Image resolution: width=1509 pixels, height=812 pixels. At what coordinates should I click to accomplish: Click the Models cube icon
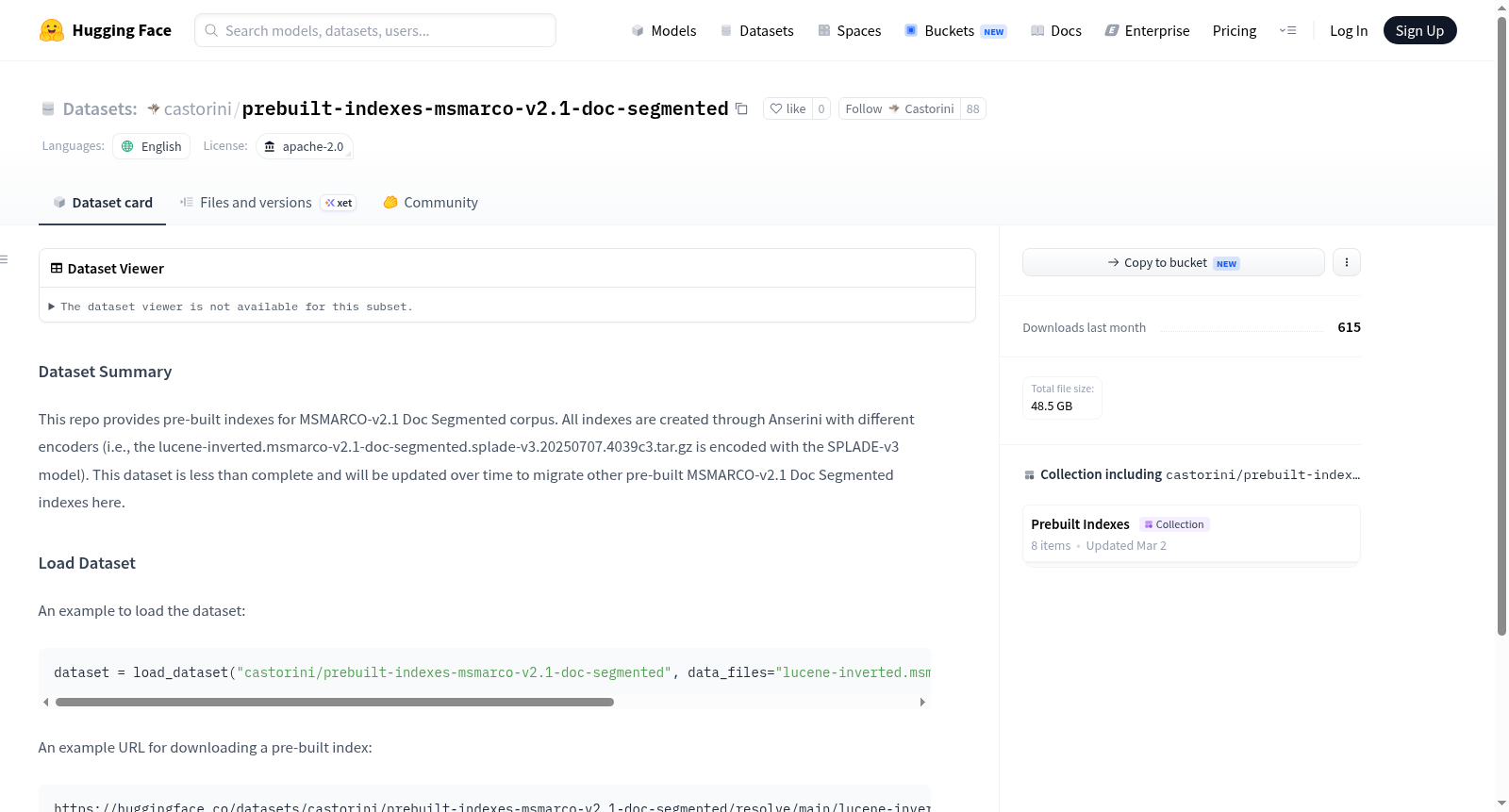pos(638,30)
